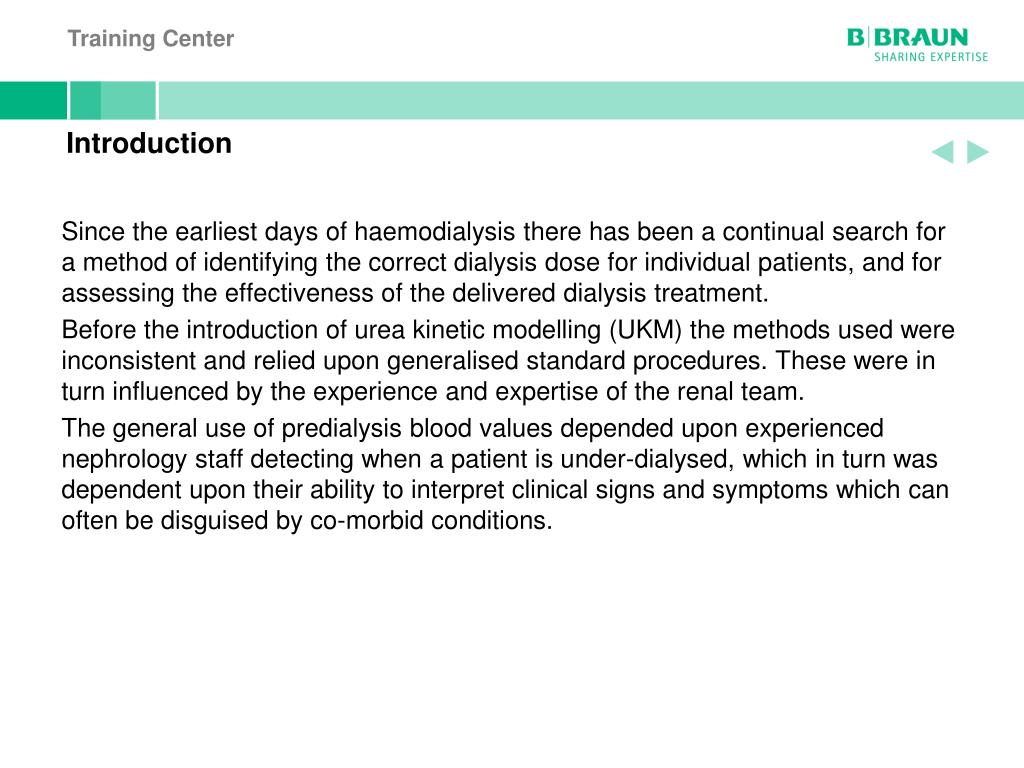1024x768 pixels.
Task: Click the darkest green banner block
Action: tap(33, 101)
